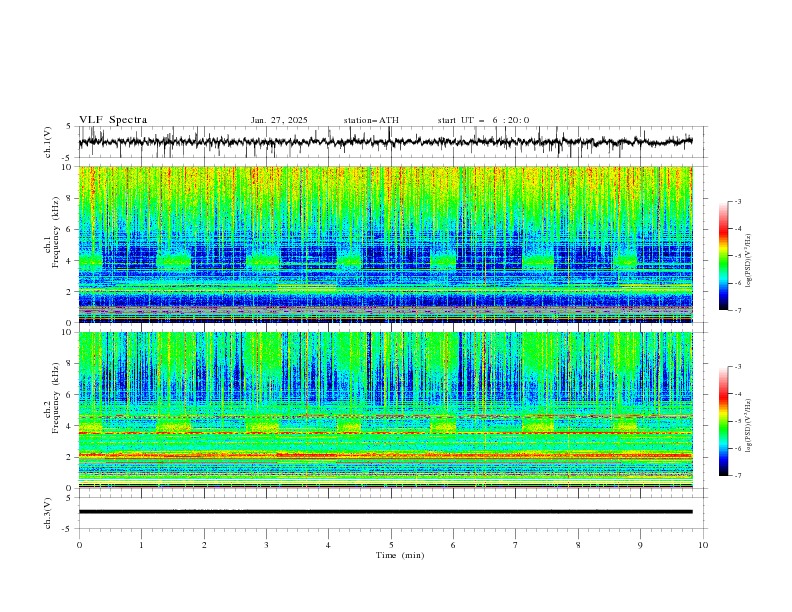Click the ch.2 'log(PSD)(V²/Hz)' color bar label

(748, 425)
